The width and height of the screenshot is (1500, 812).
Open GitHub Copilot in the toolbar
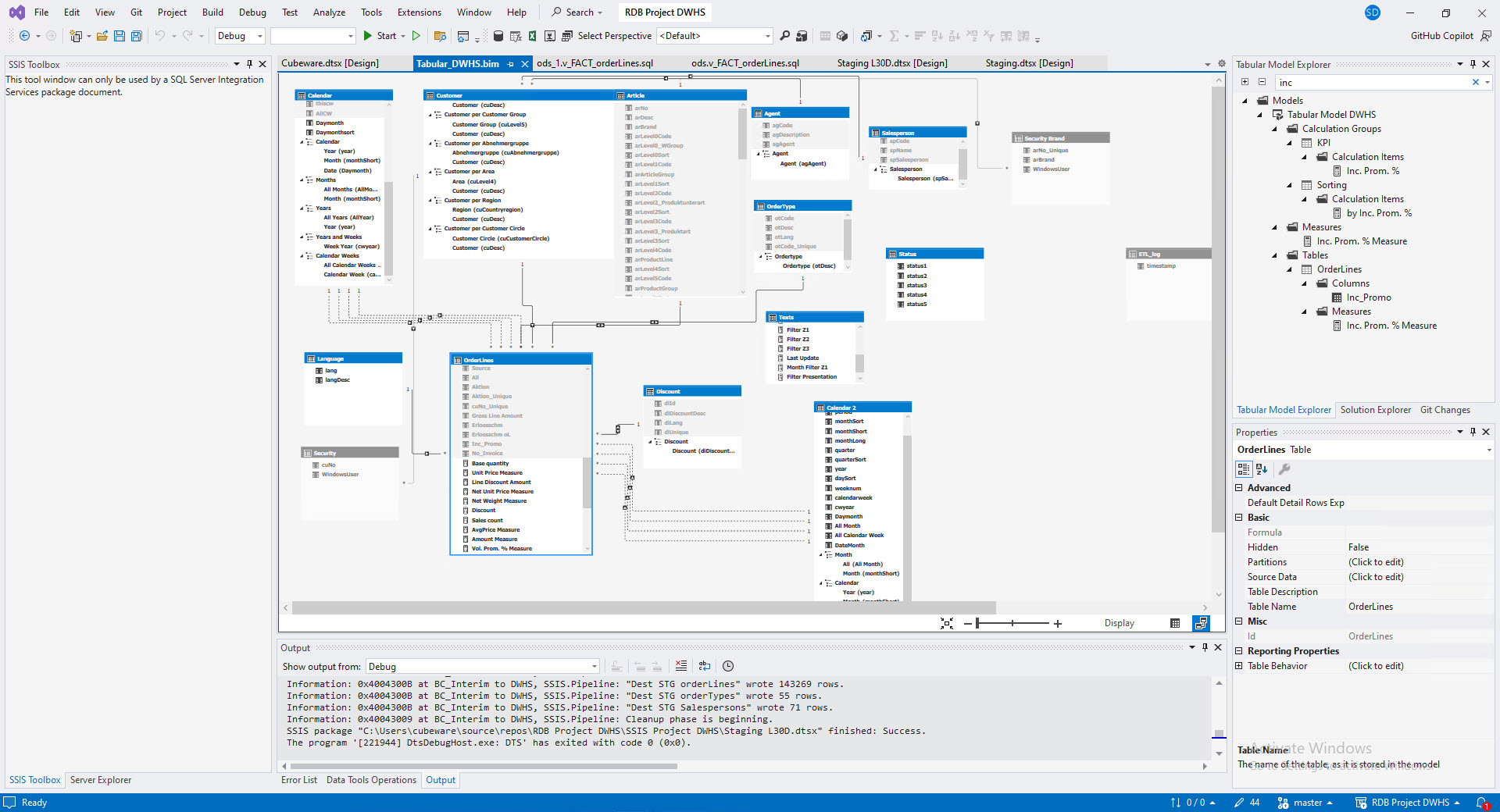tap(1441, 36)
